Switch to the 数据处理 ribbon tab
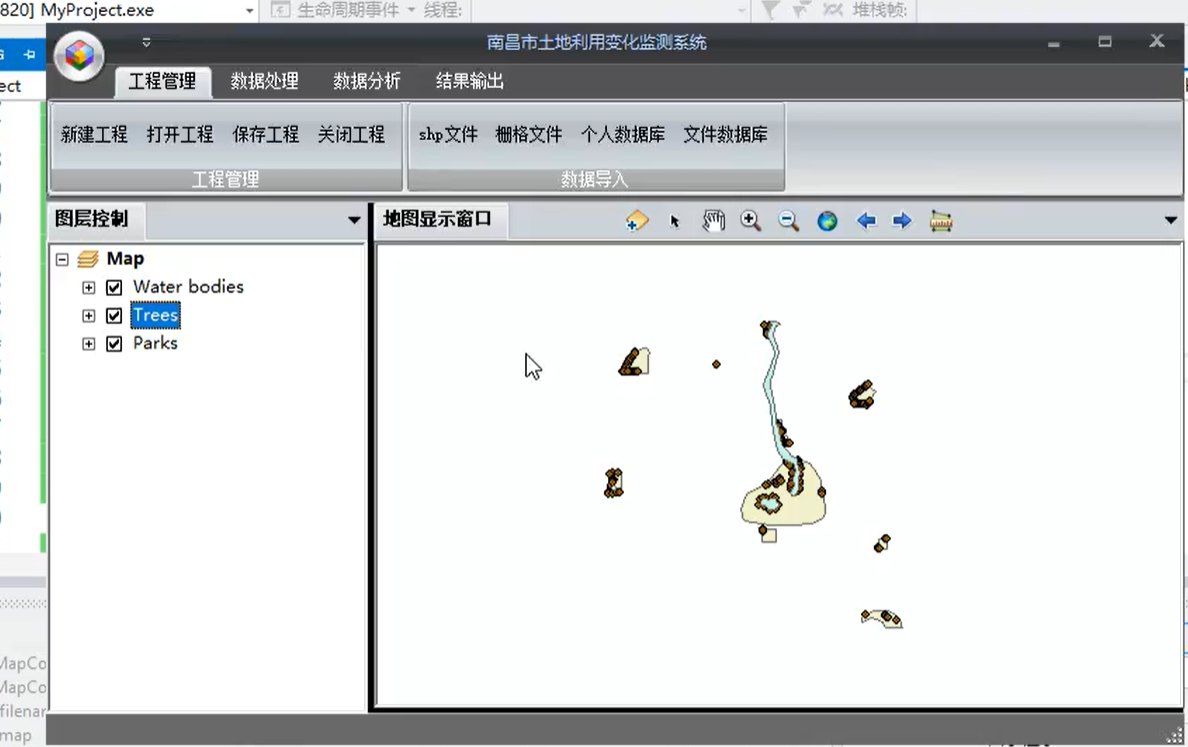Image resolution: width=1188 pixels, height=747 pixels. click(264, 81)
